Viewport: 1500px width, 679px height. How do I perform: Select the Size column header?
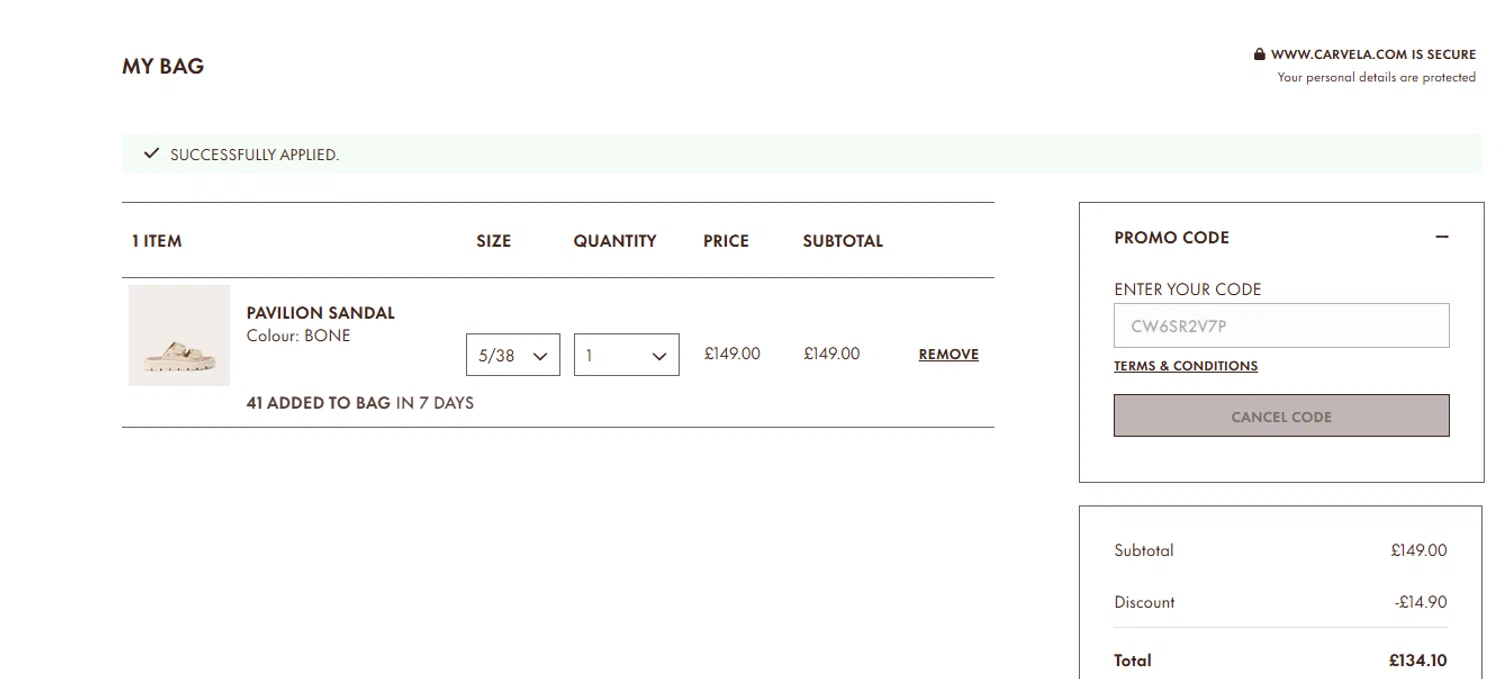[x=494, y=241]
